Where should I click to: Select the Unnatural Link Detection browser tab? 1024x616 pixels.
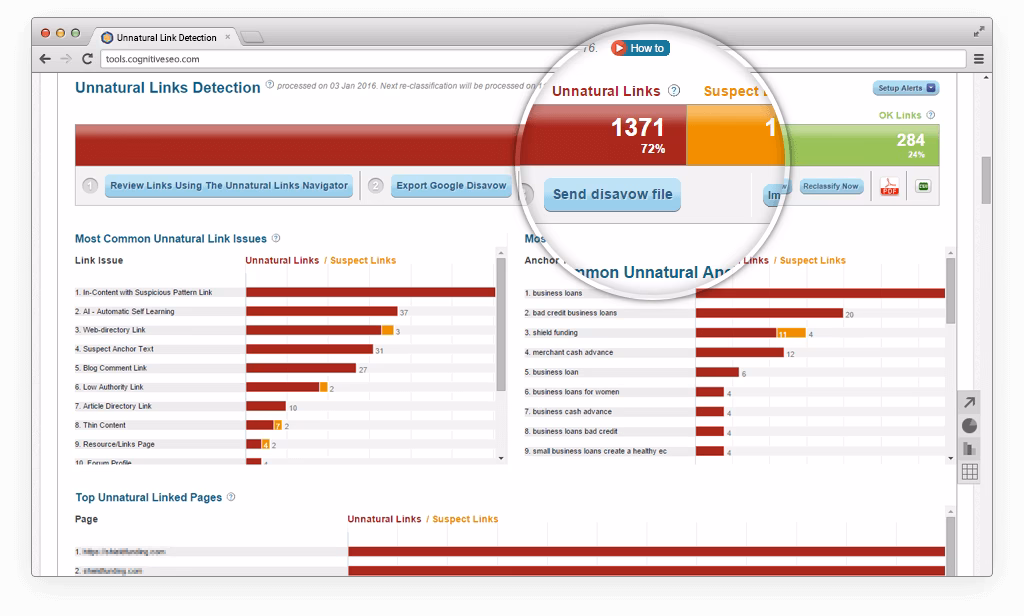point(165,38)
